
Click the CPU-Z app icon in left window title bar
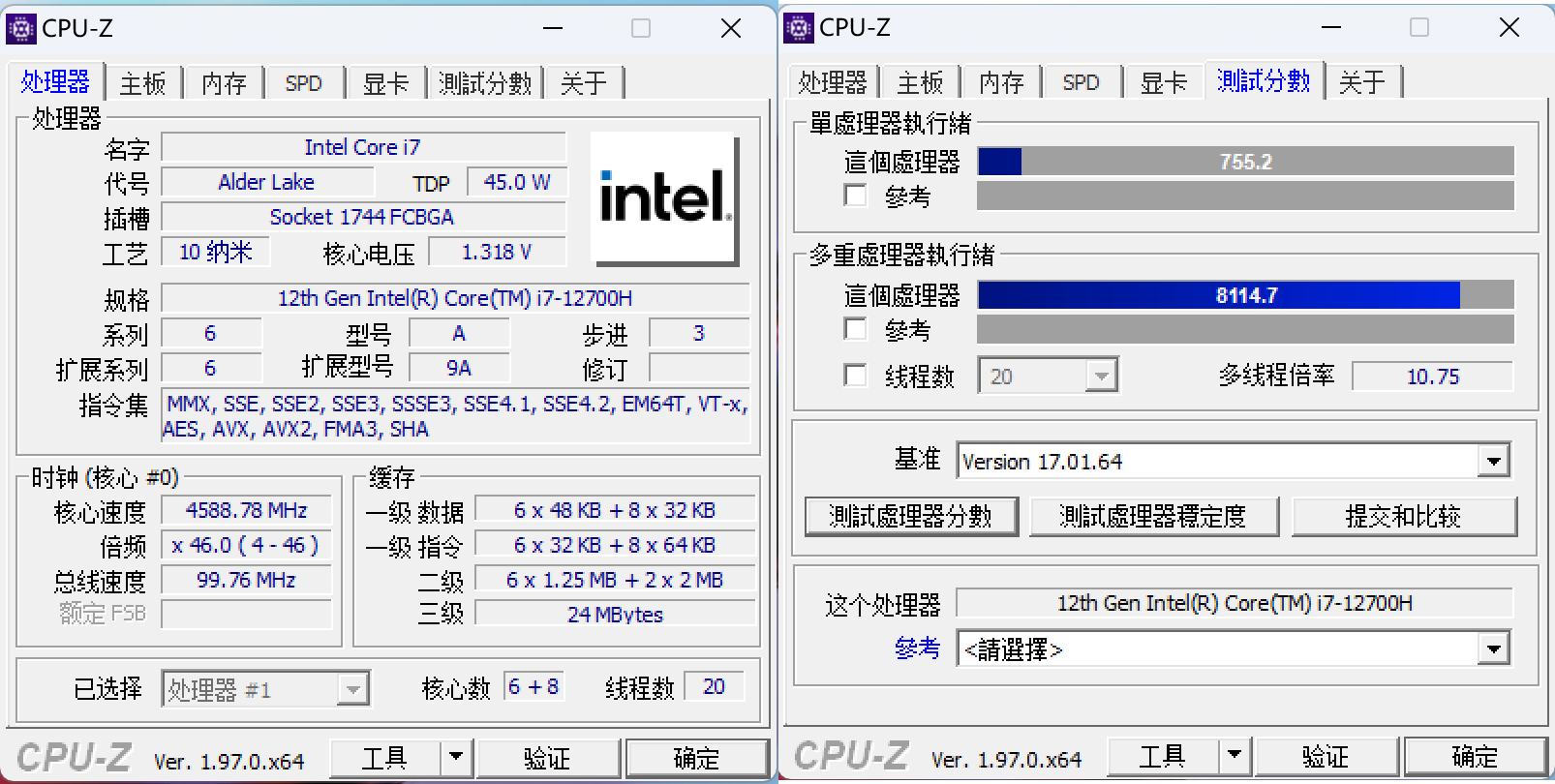pyautogui.click(x=21, y=28)
